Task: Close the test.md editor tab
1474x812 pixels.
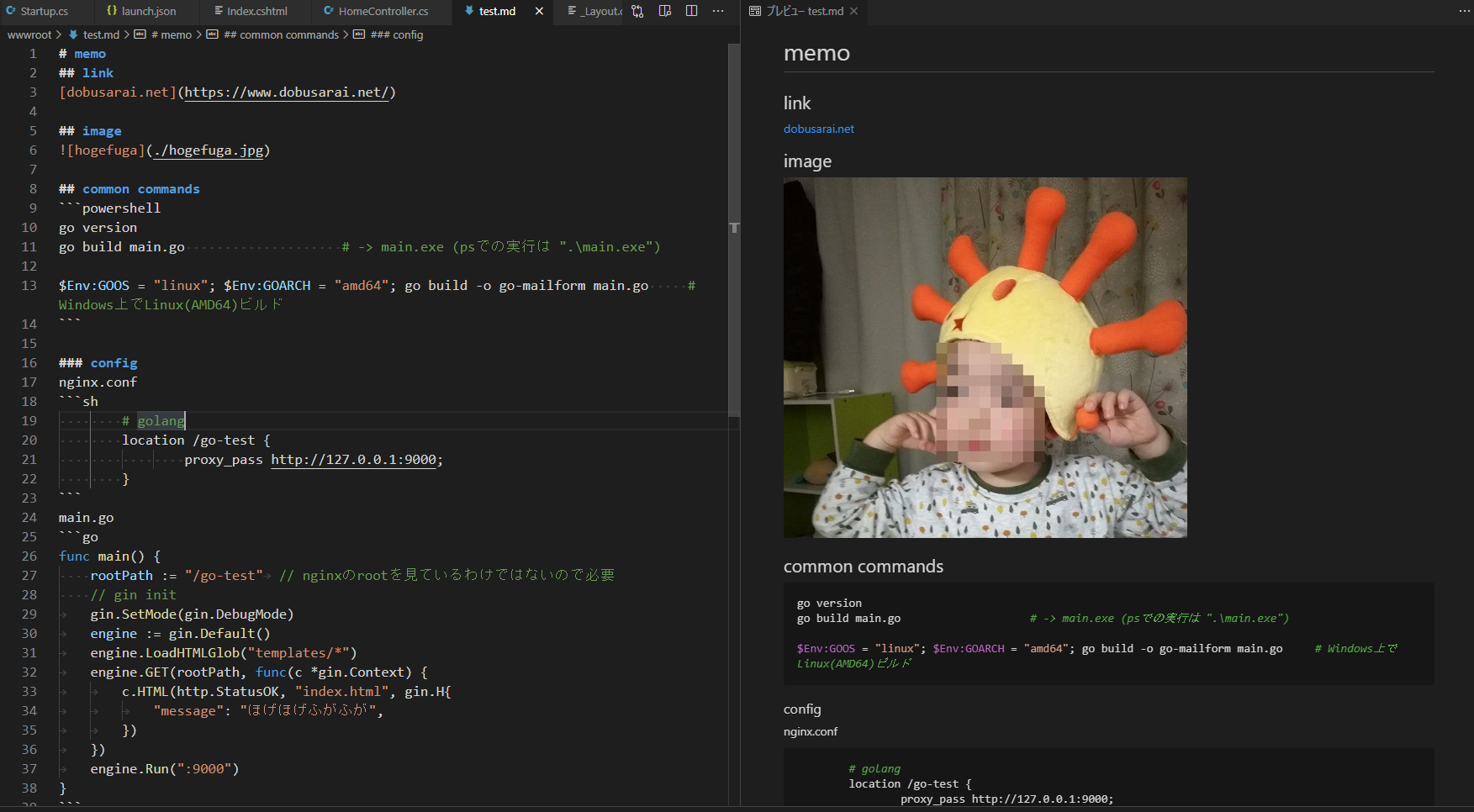Action: click(x=539, y=11)
